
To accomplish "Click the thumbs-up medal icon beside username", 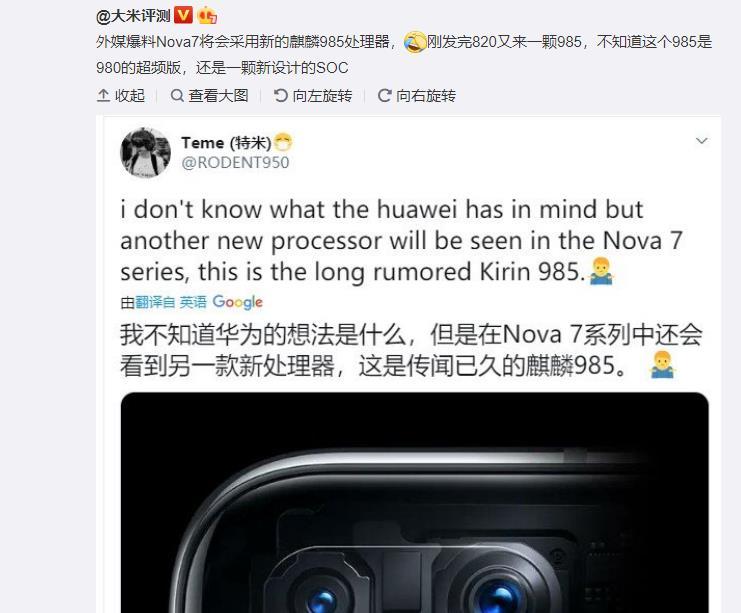I will (x=207, y=16).
